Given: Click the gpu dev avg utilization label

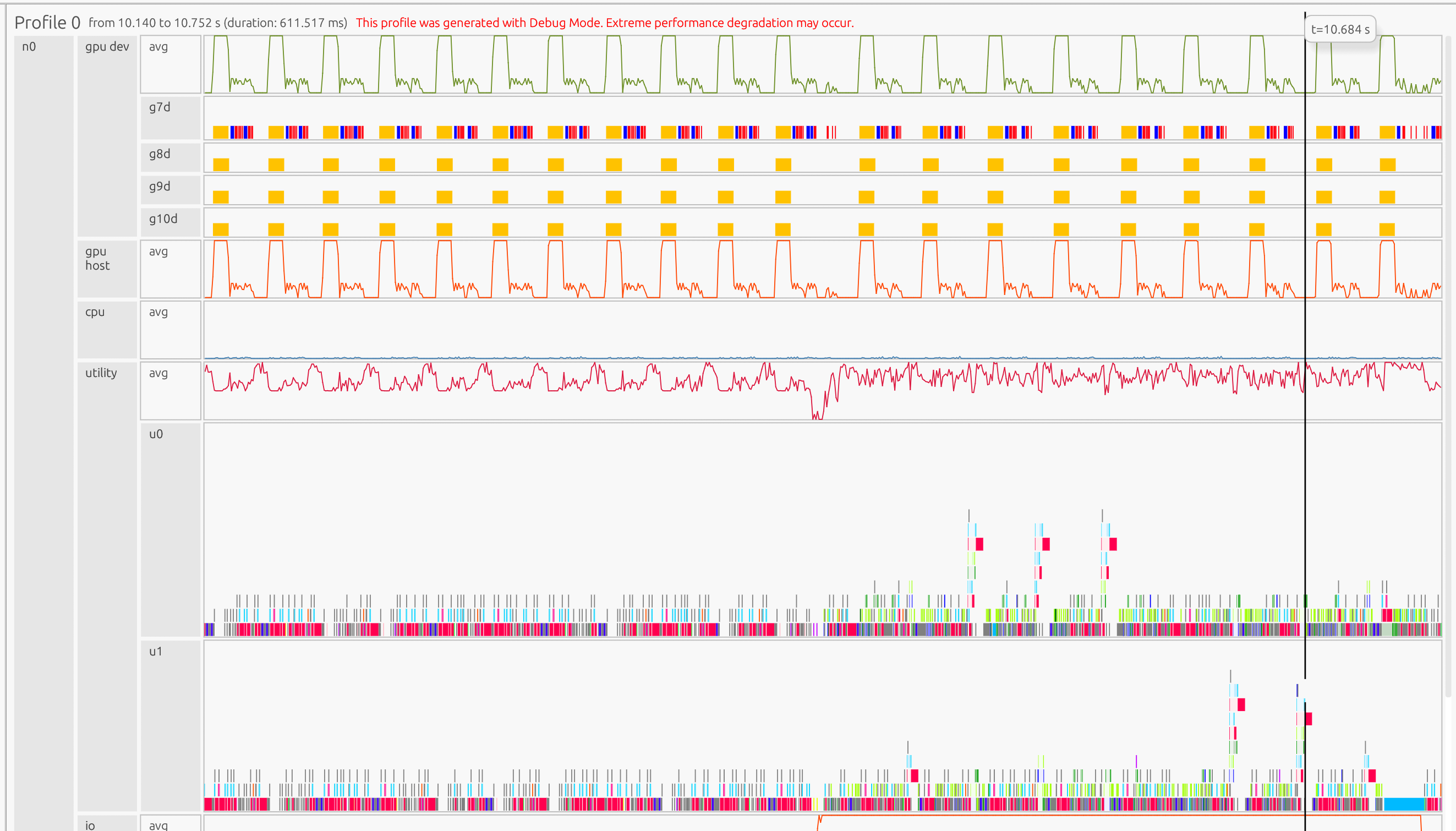Looking at the screenshot, I should click(x=158, y=47).
